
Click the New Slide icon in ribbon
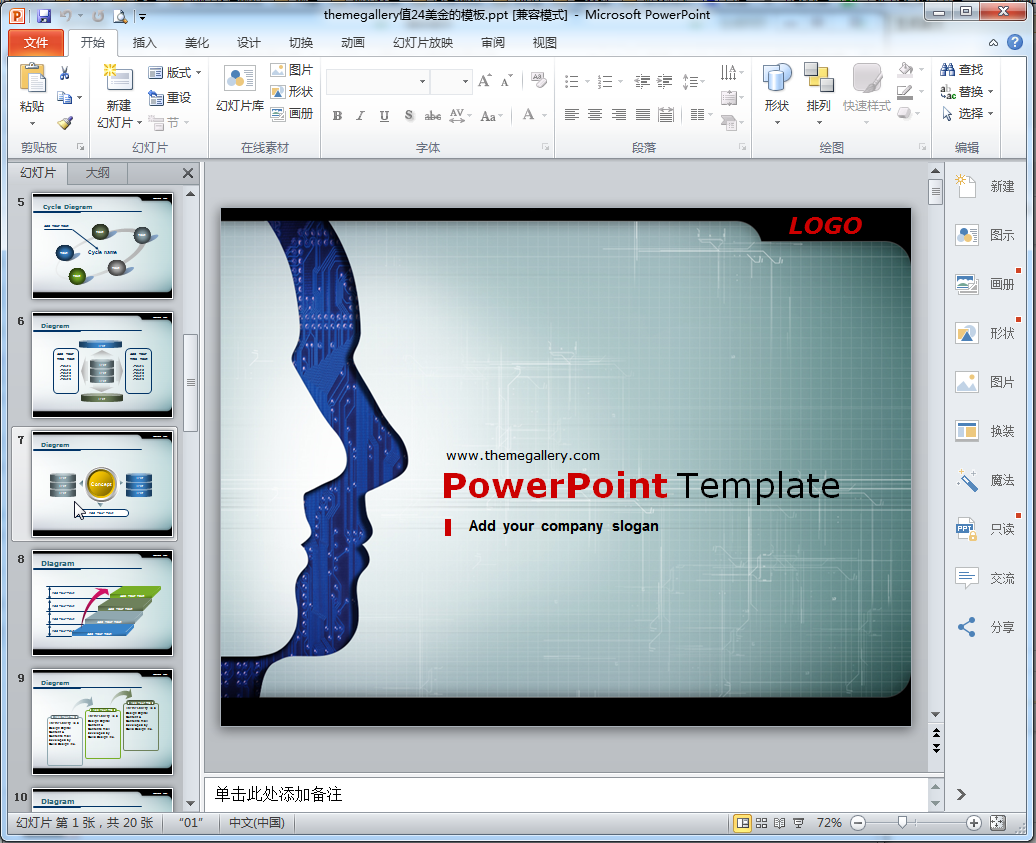[118, 77]
